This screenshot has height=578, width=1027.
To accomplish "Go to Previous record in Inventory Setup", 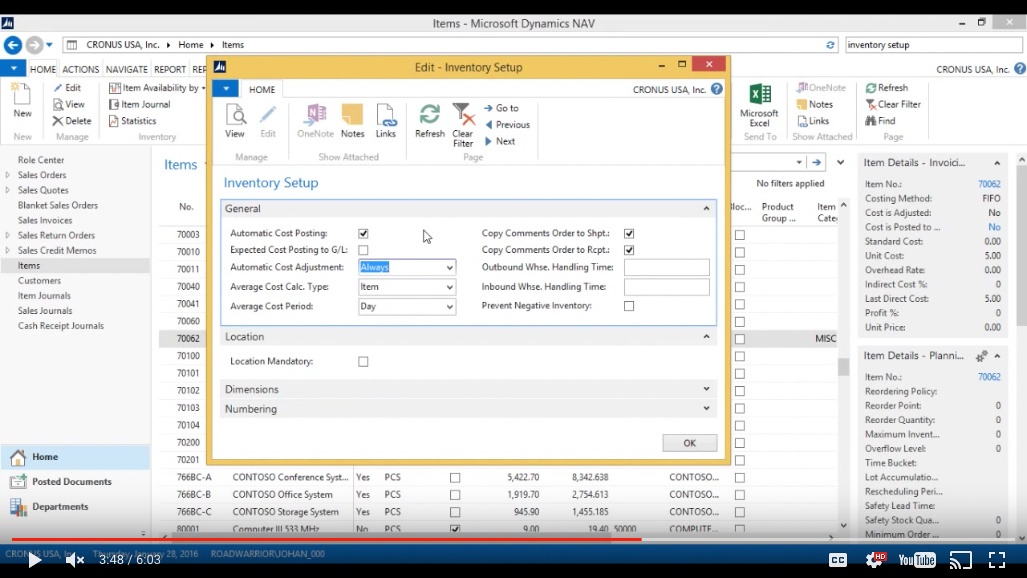I will point(507,125).
